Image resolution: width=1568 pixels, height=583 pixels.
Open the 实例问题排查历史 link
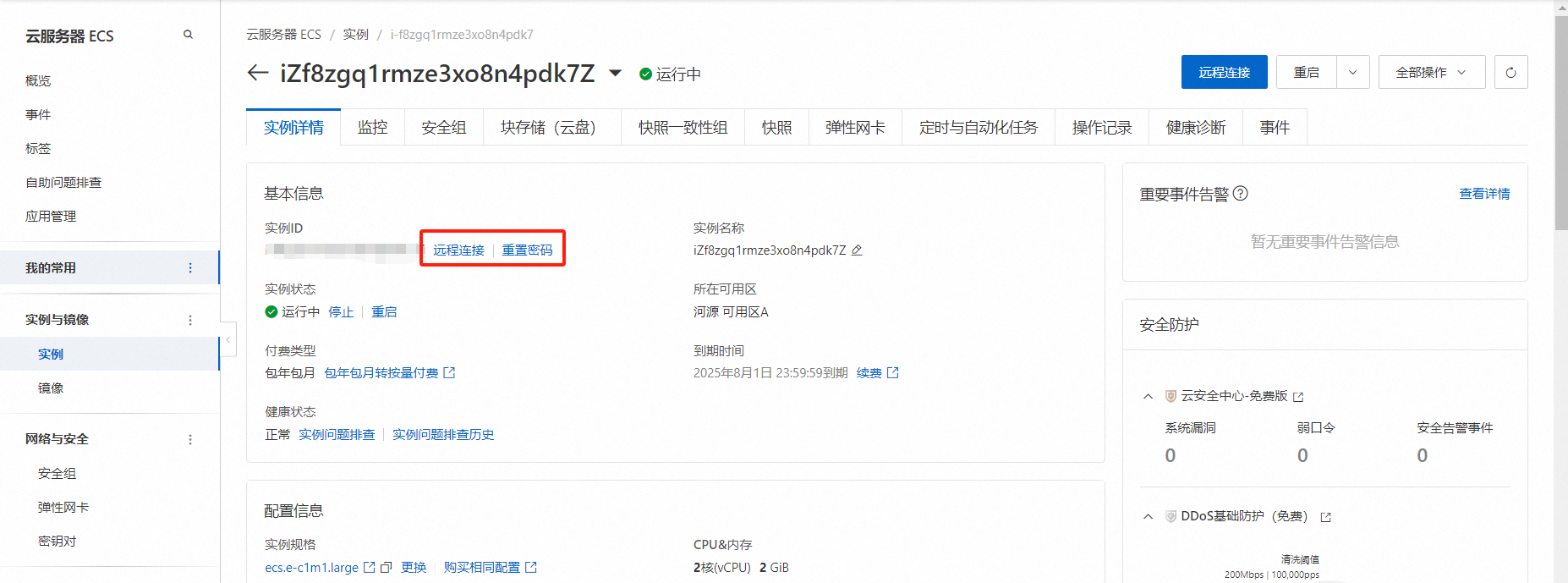coord(443,434)
